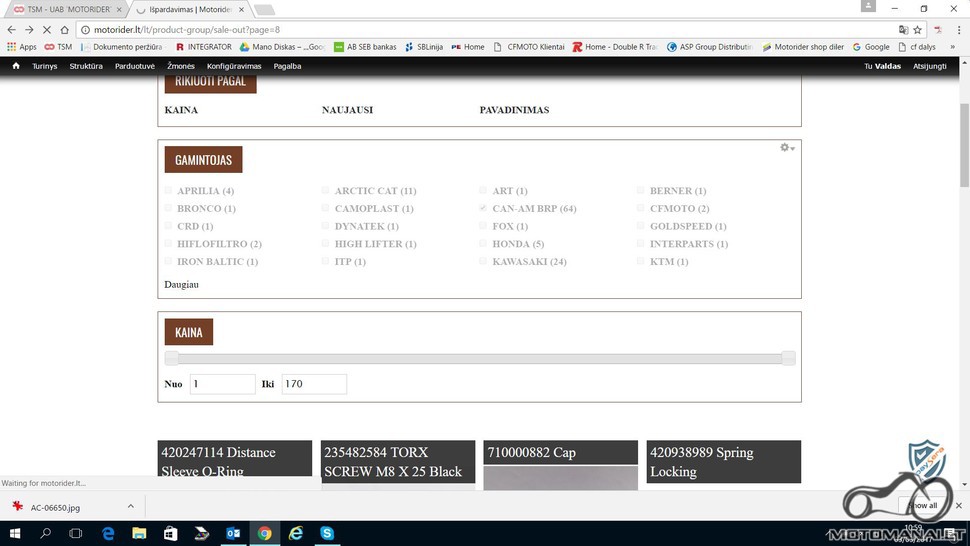Screen dimensions: 970x546
Task: Open the Konfigūravimas admin menu
Action: point(234,66)
